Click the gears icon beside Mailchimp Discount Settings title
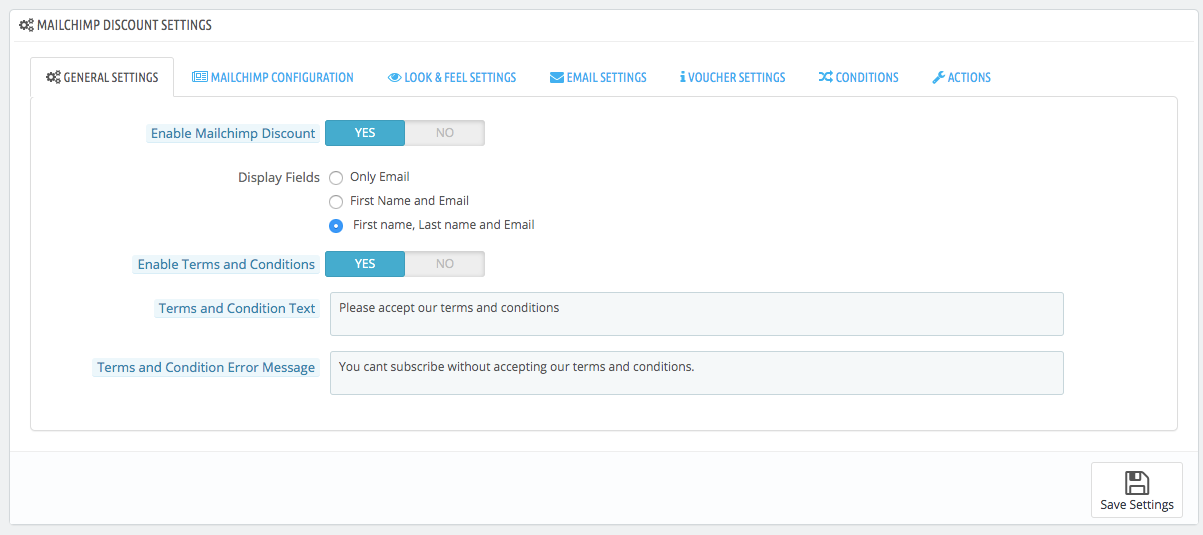The width and height of the screenshot is (1203, 535). [x=27, y=25]
